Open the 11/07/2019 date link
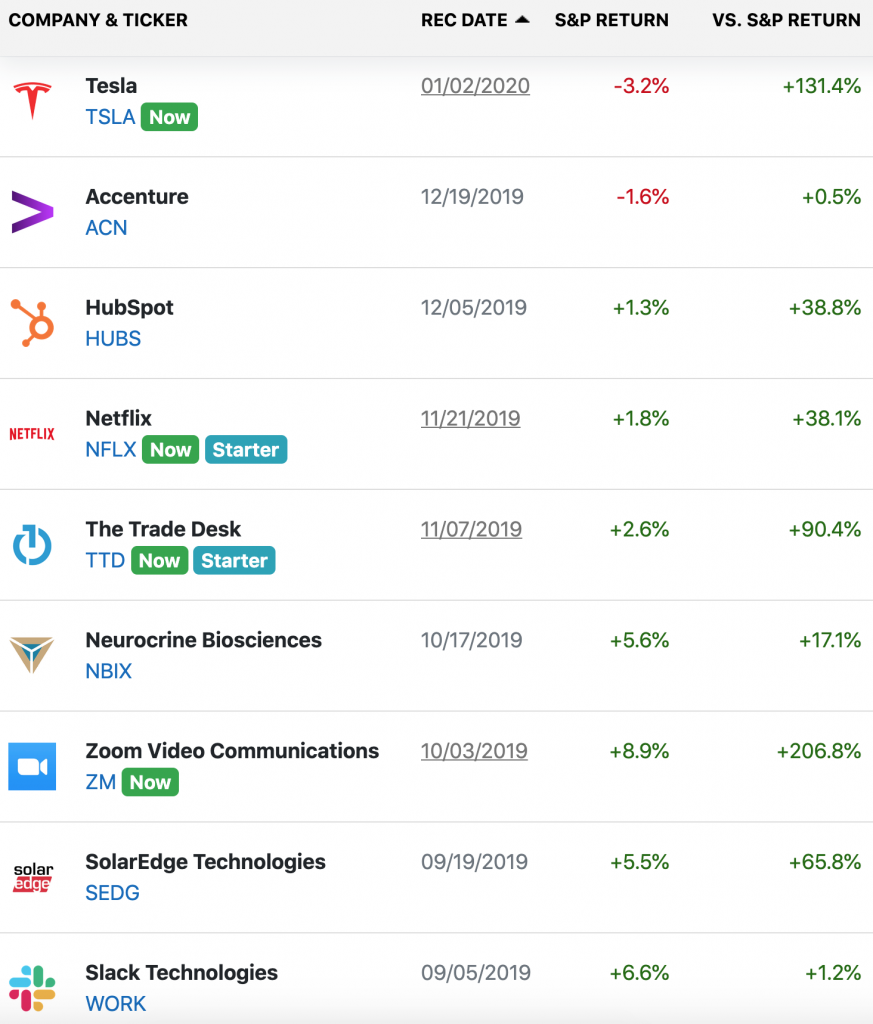 471,530
